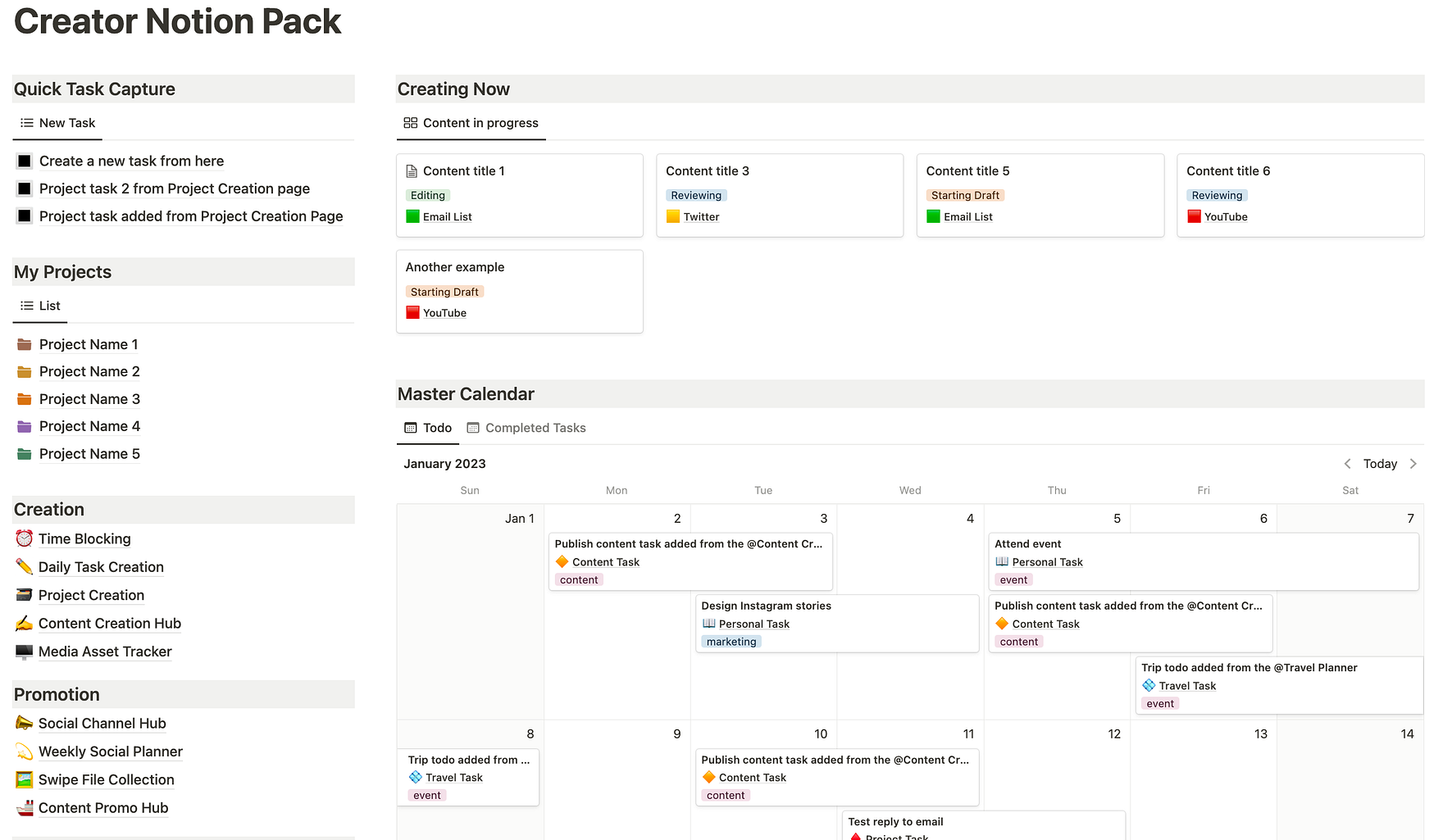Tick the Project task 2 from Project Creation page checkbox
The image size is (1443, 840).
click(x=25, y=189)
